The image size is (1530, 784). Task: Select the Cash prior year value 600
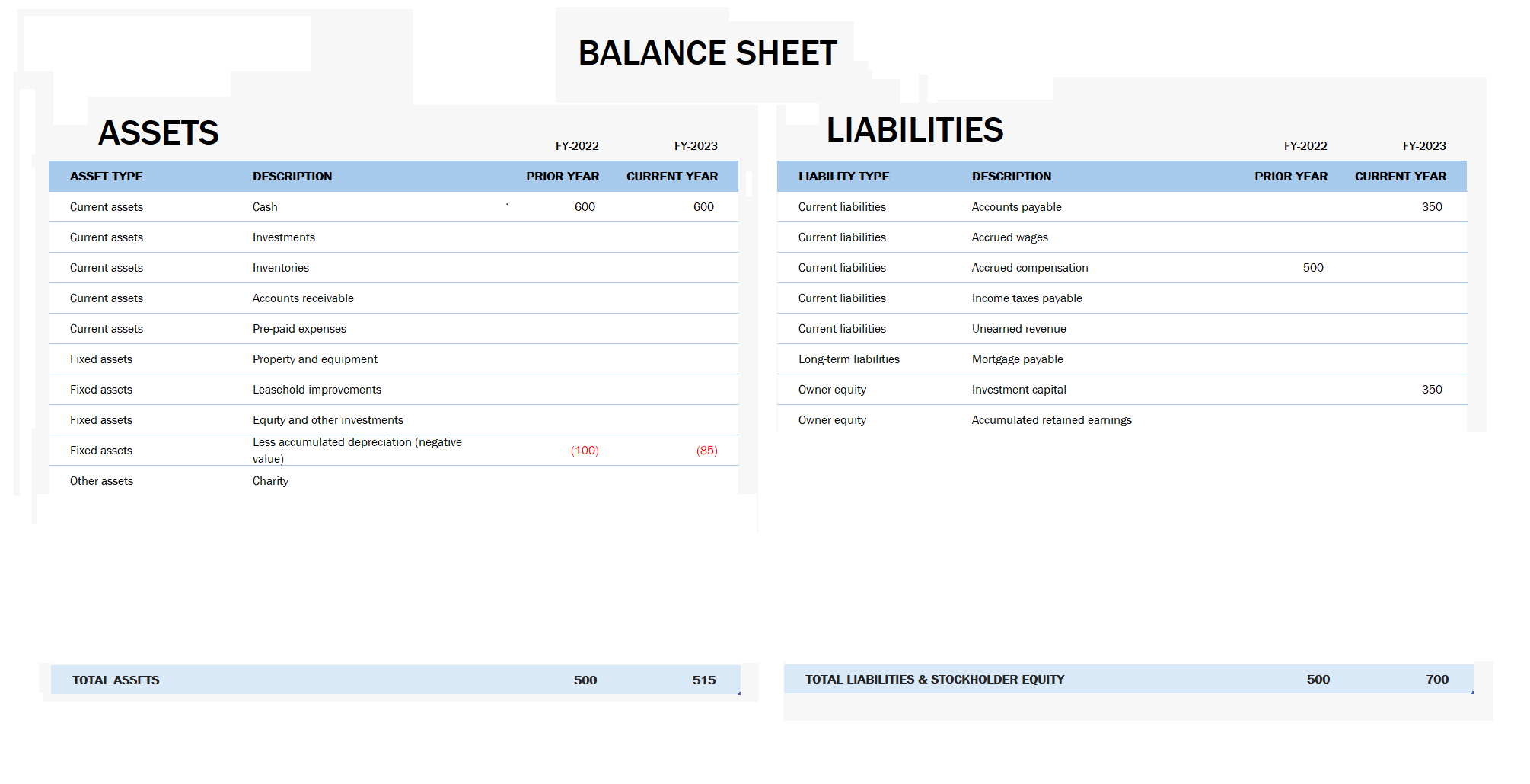[585, 207]
